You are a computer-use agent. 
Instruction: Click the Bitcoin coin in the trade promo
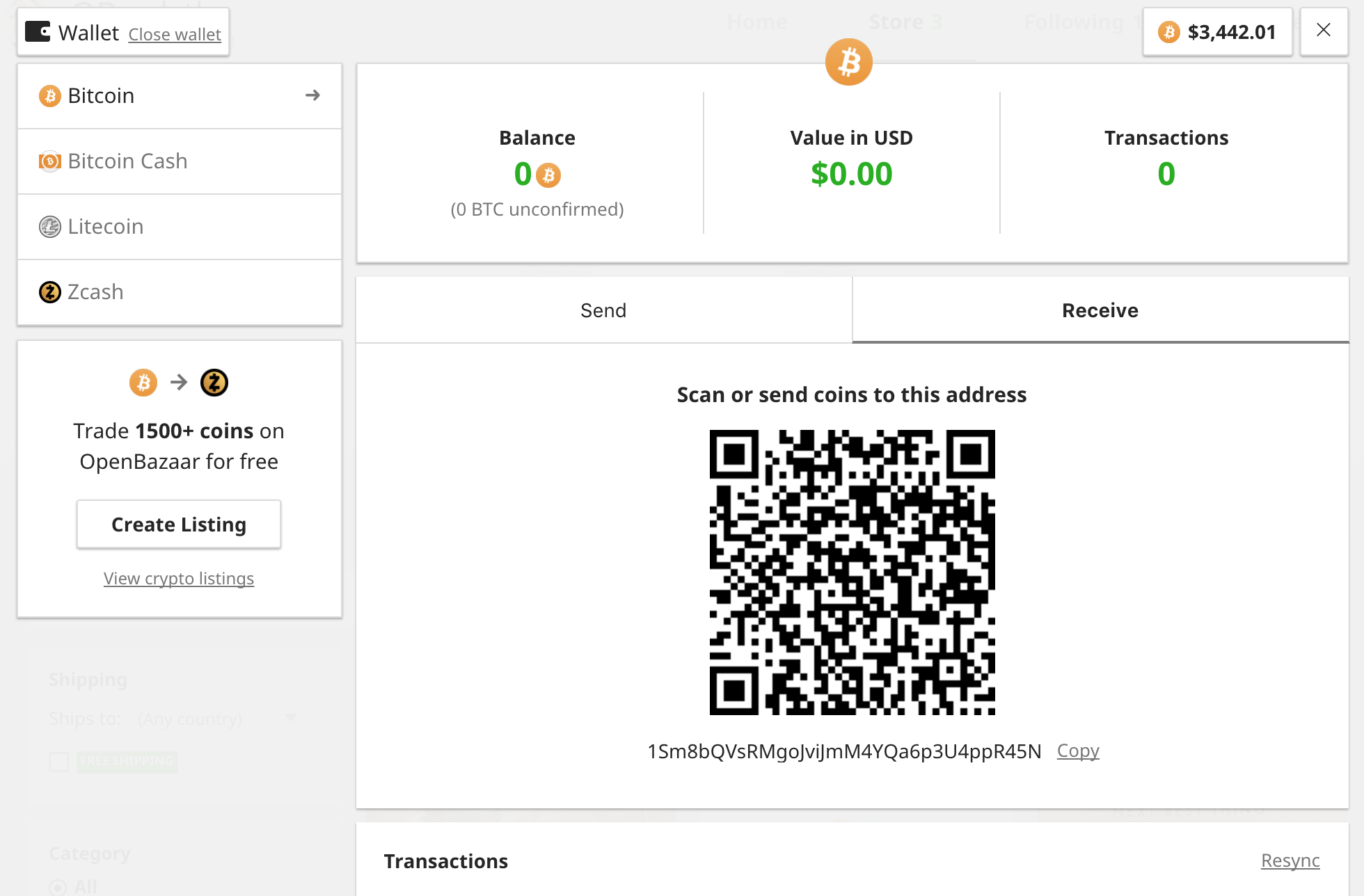pos(143,382)
